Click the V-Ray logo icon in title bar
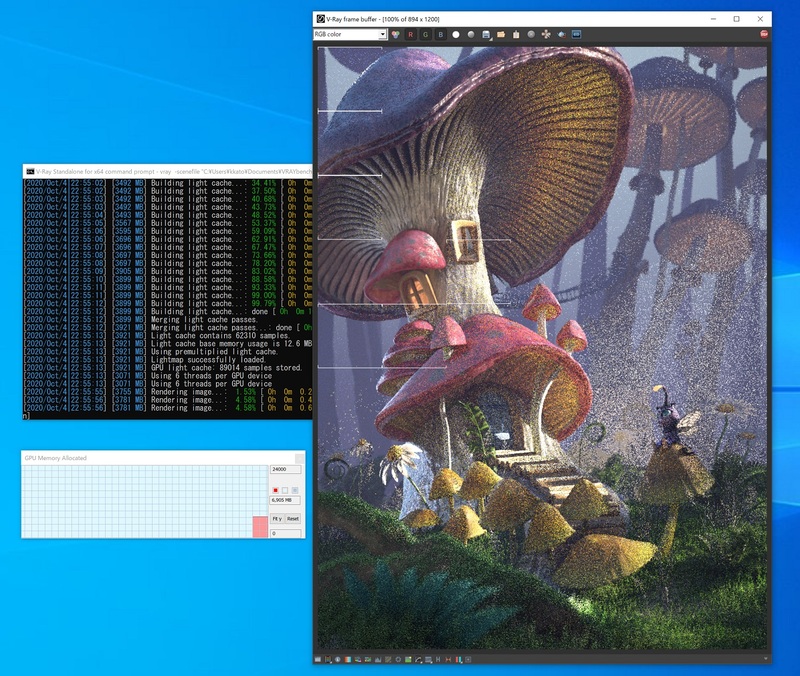This screenshot has height=676, width=800. [x=320, y=19]
